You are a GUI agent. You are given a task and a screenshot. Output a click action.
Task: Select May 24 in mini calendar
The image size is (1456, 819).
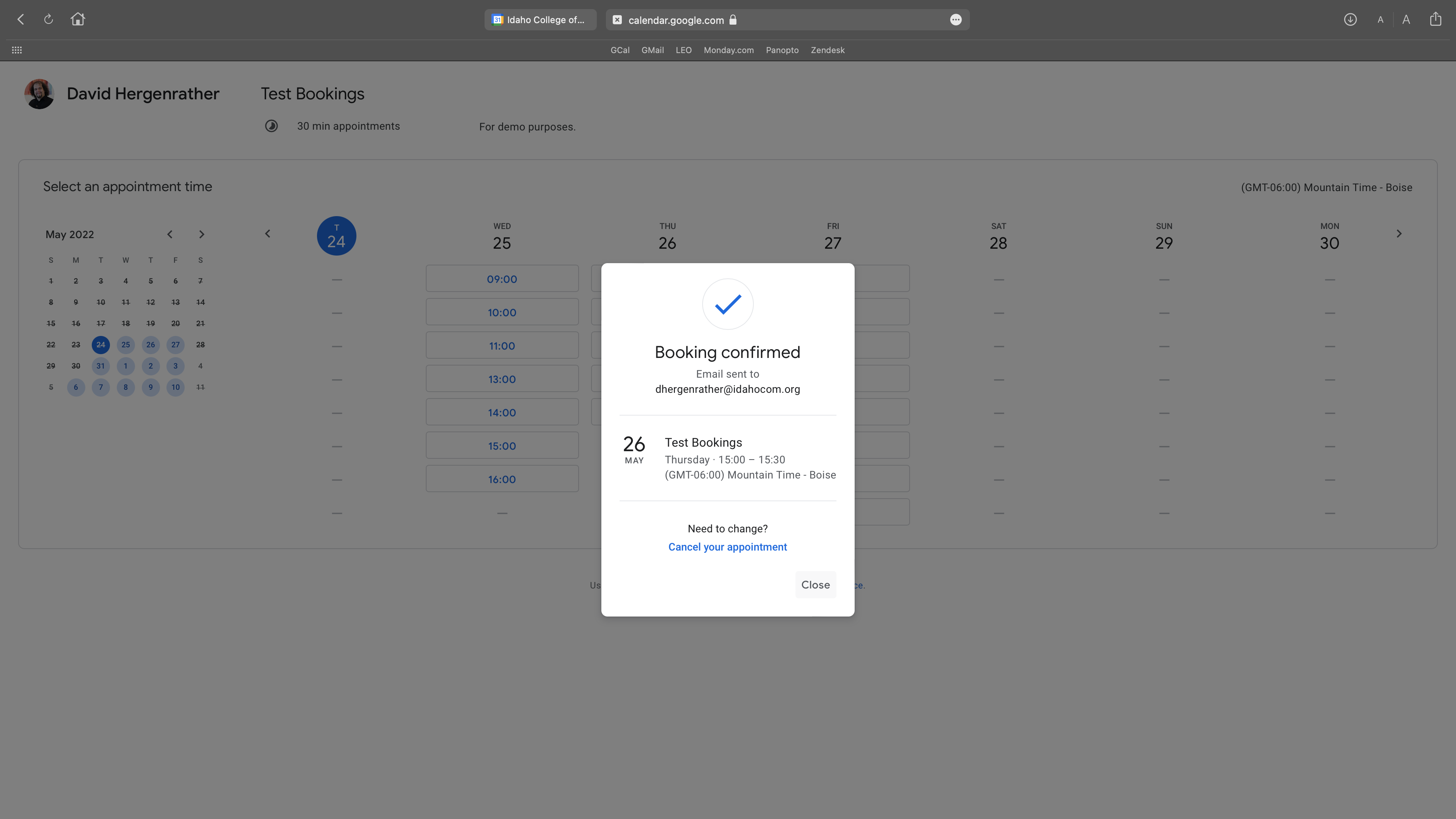pos(100,345)
